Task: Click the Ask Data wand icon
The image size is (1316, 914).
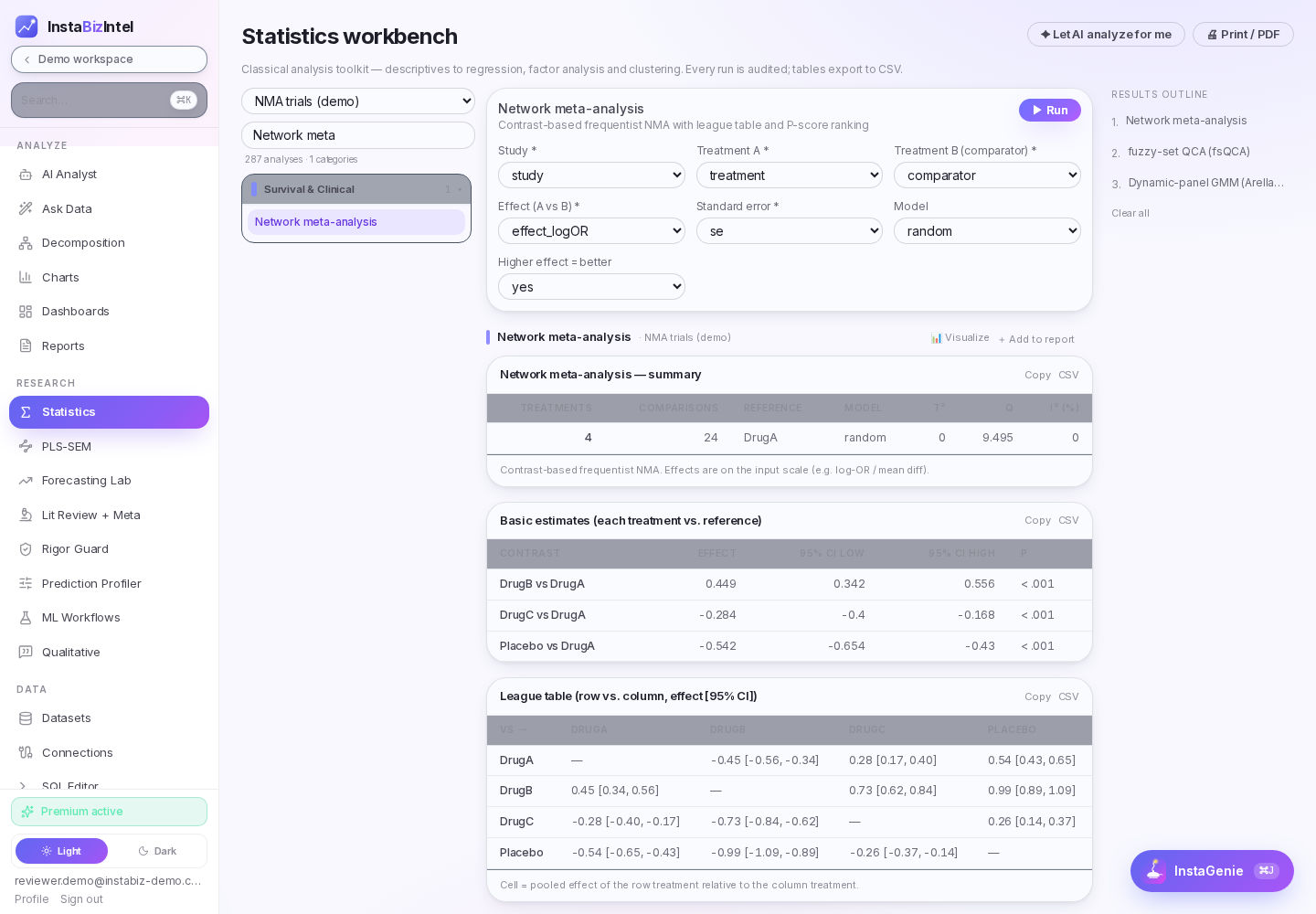Action: 26,208
